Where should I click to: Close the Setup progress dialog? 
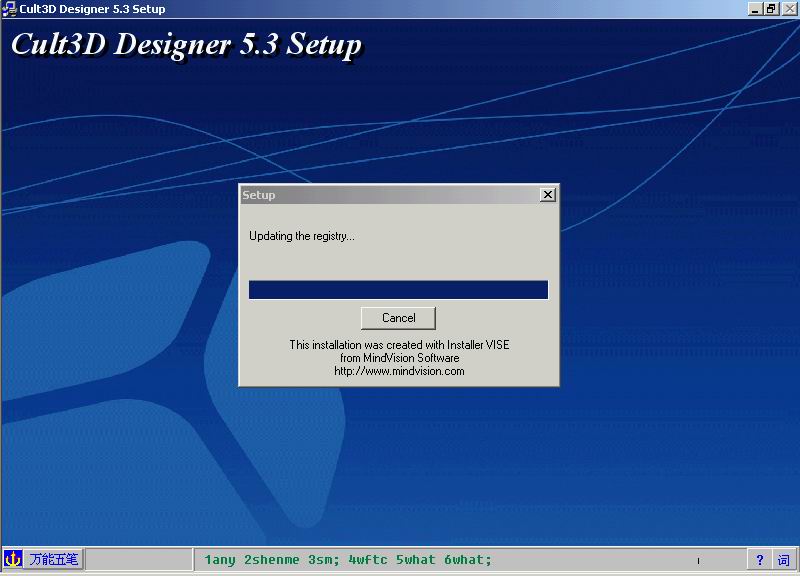click(547, 195)
